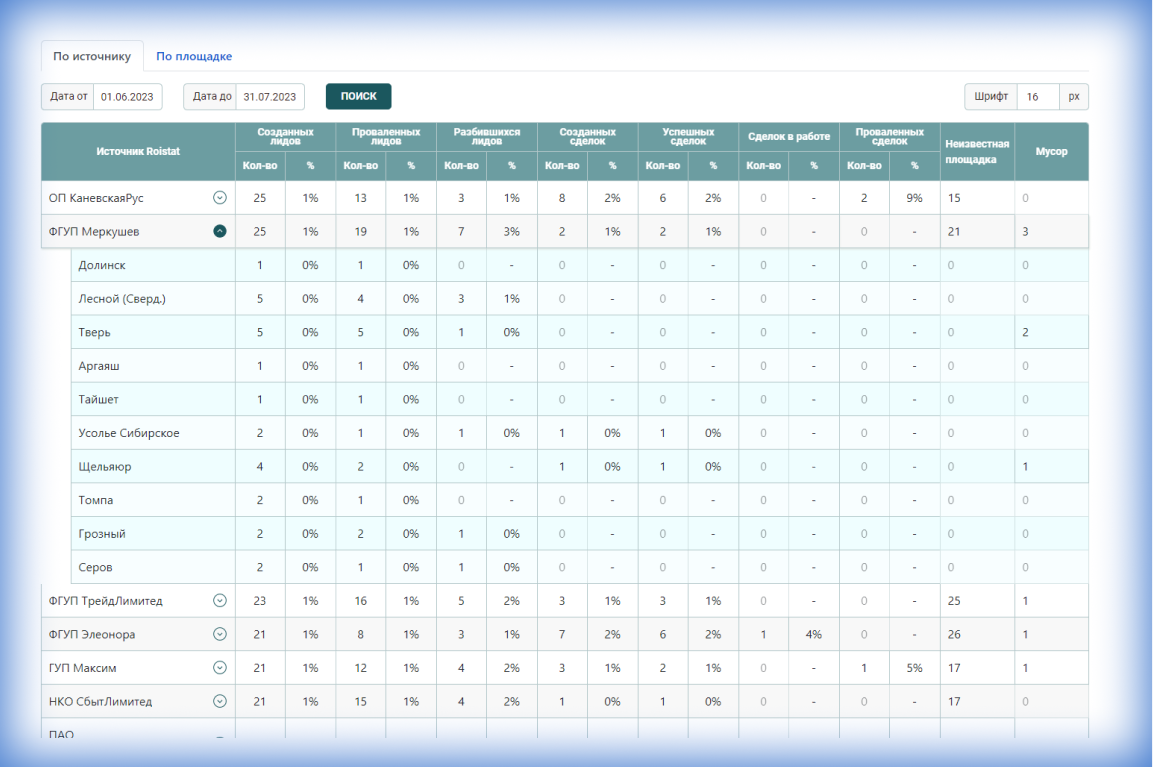Open the 19 проваленных лидов link for Меркушев

point(360,231)
